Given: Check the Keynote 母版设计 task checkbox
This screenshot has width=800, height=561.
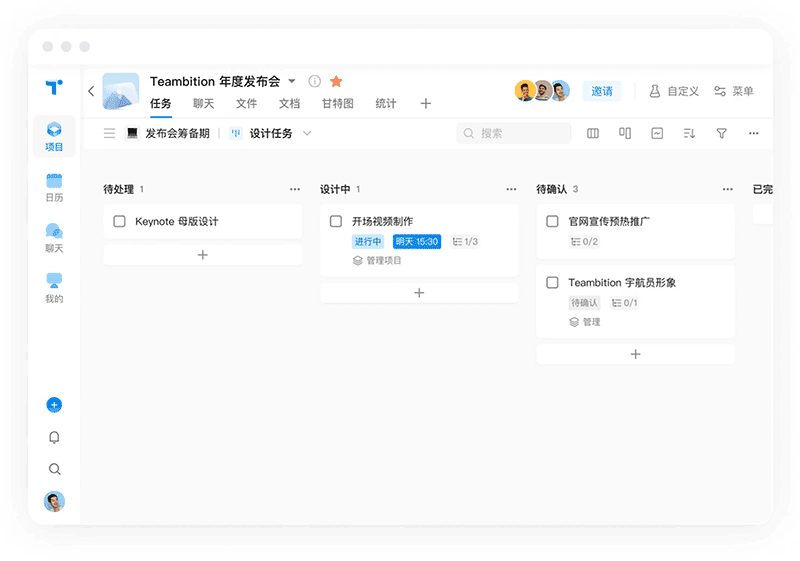Looking at the screenshot, I should point(119,221).
